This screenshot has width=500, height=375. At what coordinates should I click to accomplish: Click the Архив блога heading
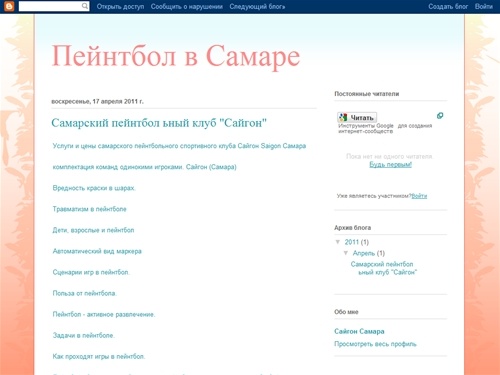point(353,228)
